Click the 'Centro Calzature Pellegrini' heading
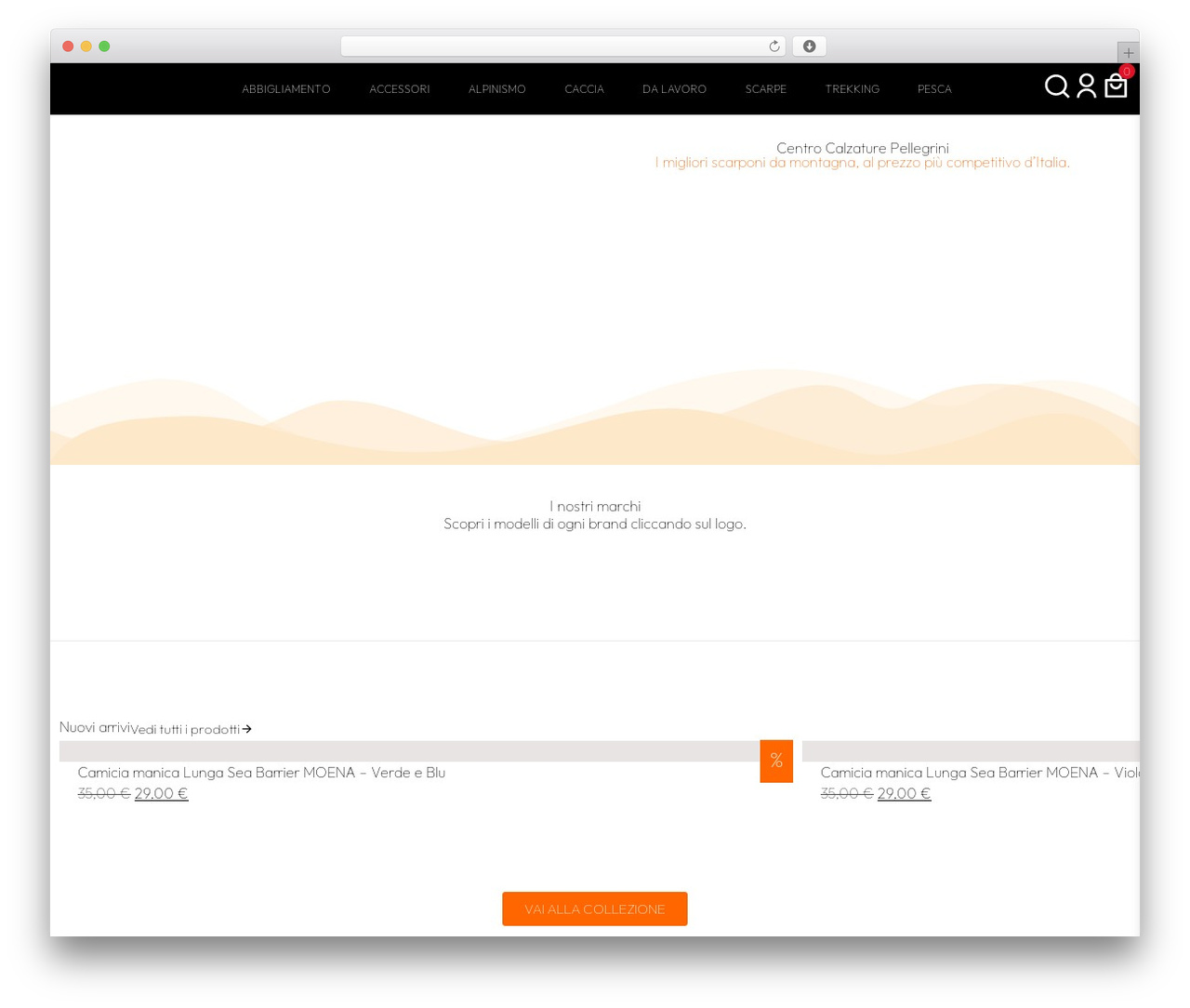The height and width of the screenshot is (1008, 1190). pyautogui.click(x=863, y=148)
